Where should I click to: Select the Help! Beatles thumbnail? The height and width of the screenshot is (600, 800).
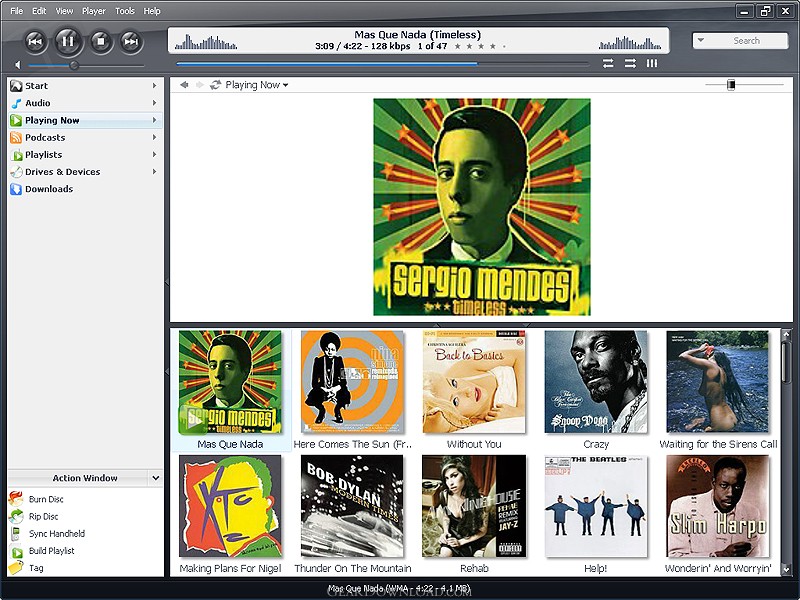pos(596,506)
